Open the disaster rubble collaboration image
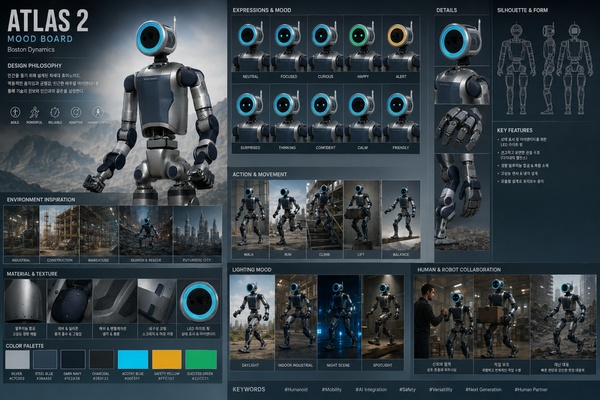 point(563,317)
